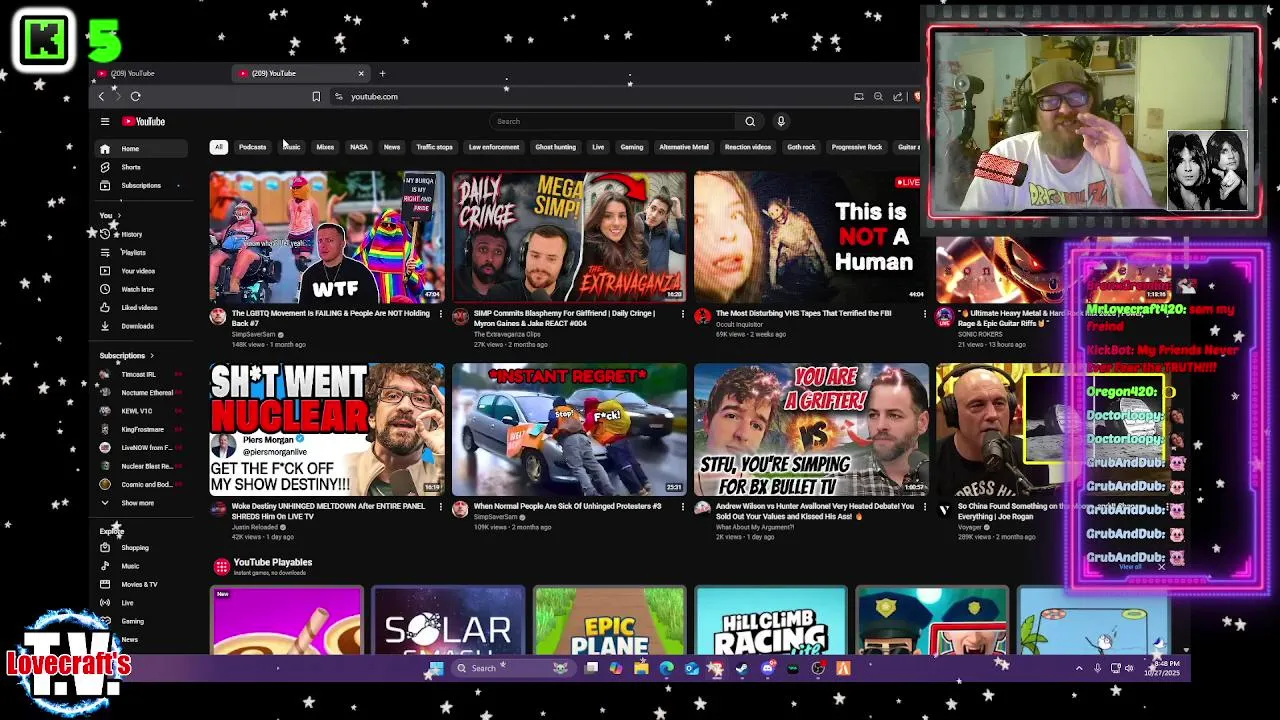Select the Law enforcement filter chip
Screen dimensions: 1280x720
click(x=494, y=147)
